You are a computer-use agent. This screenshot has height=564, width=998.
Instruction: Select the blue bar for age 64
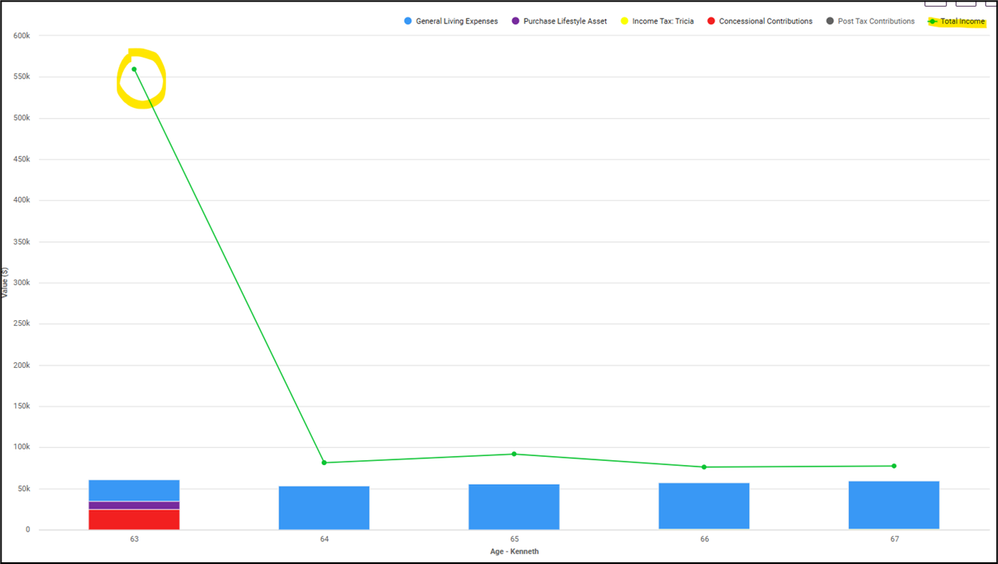[324, 508]
